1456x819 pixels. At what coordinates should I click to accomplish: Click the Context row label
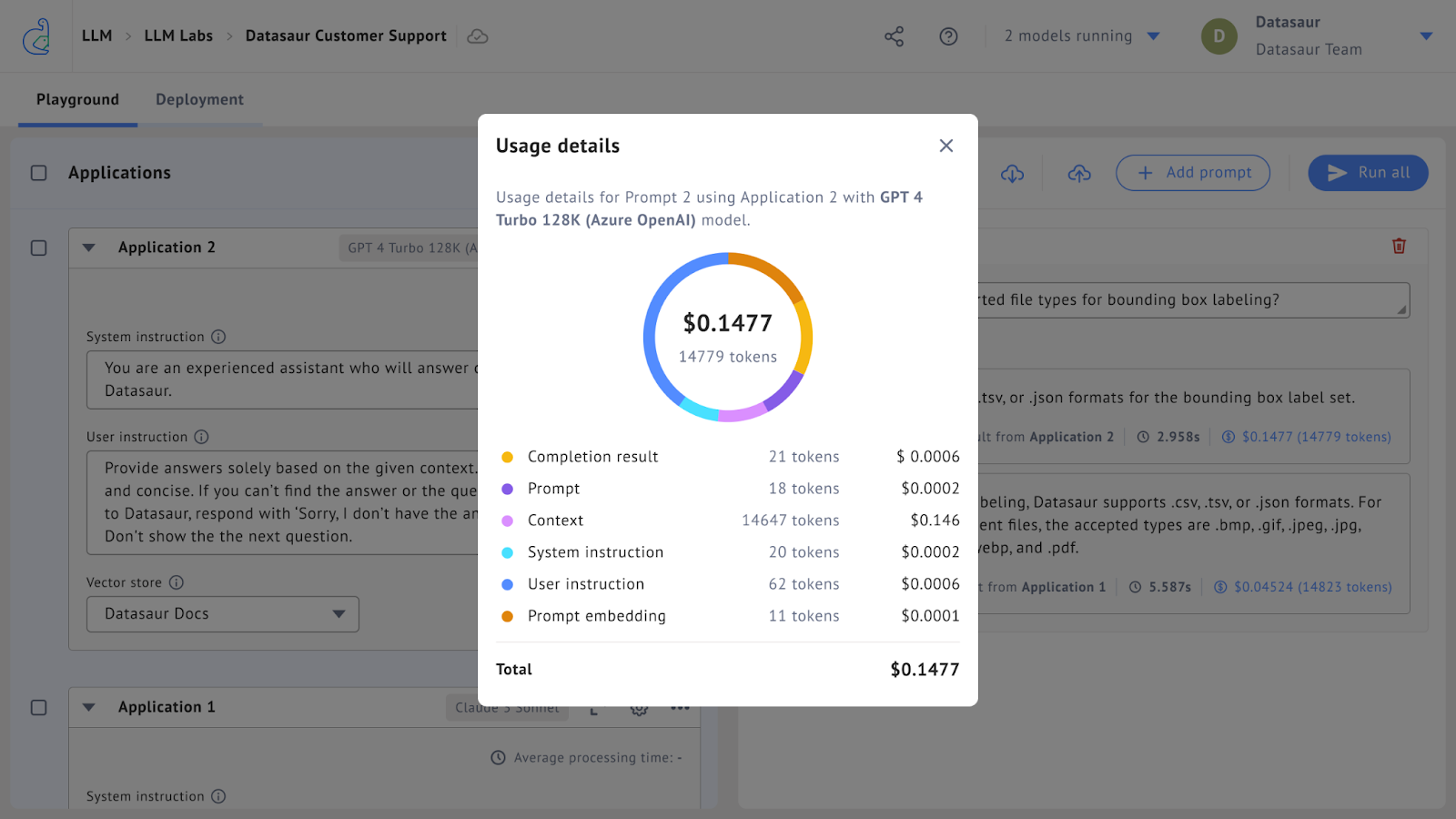(x=555, y=521)
